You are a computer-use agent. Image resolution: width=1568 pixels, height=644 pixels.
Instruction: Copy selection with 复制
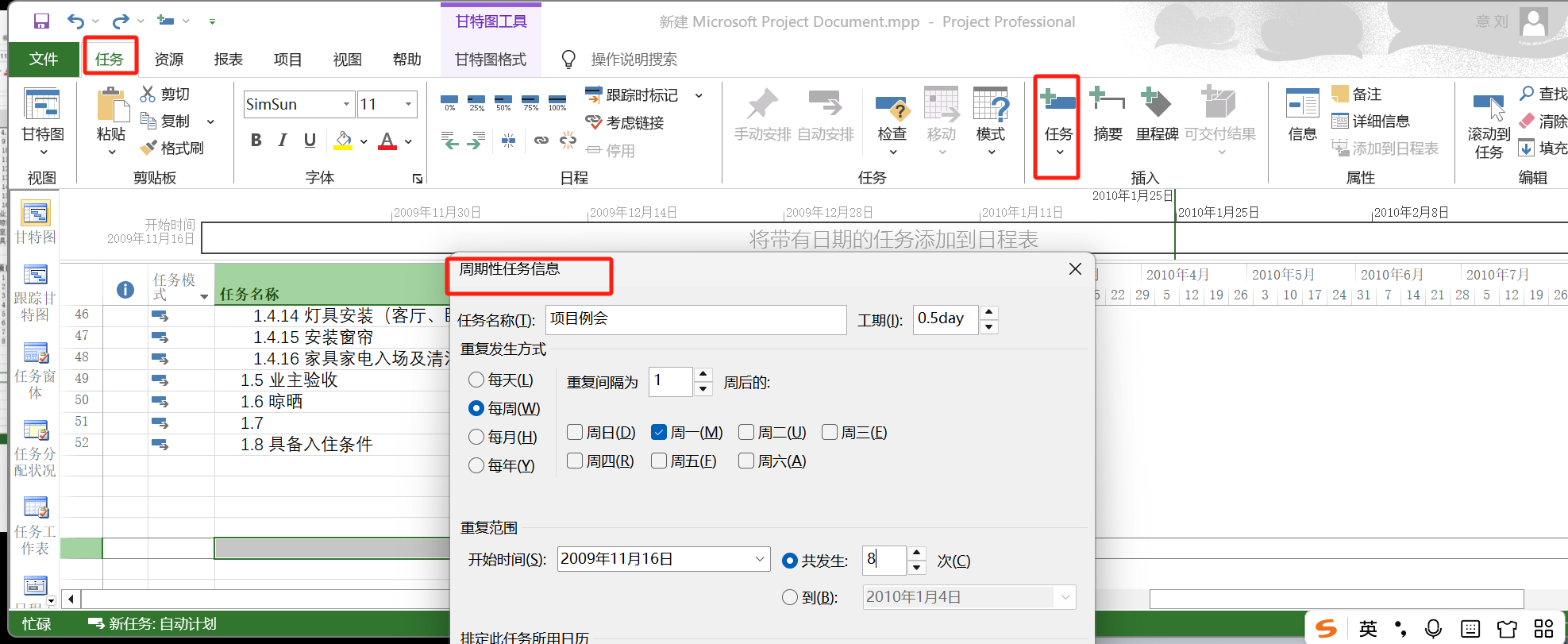(165, 121)
